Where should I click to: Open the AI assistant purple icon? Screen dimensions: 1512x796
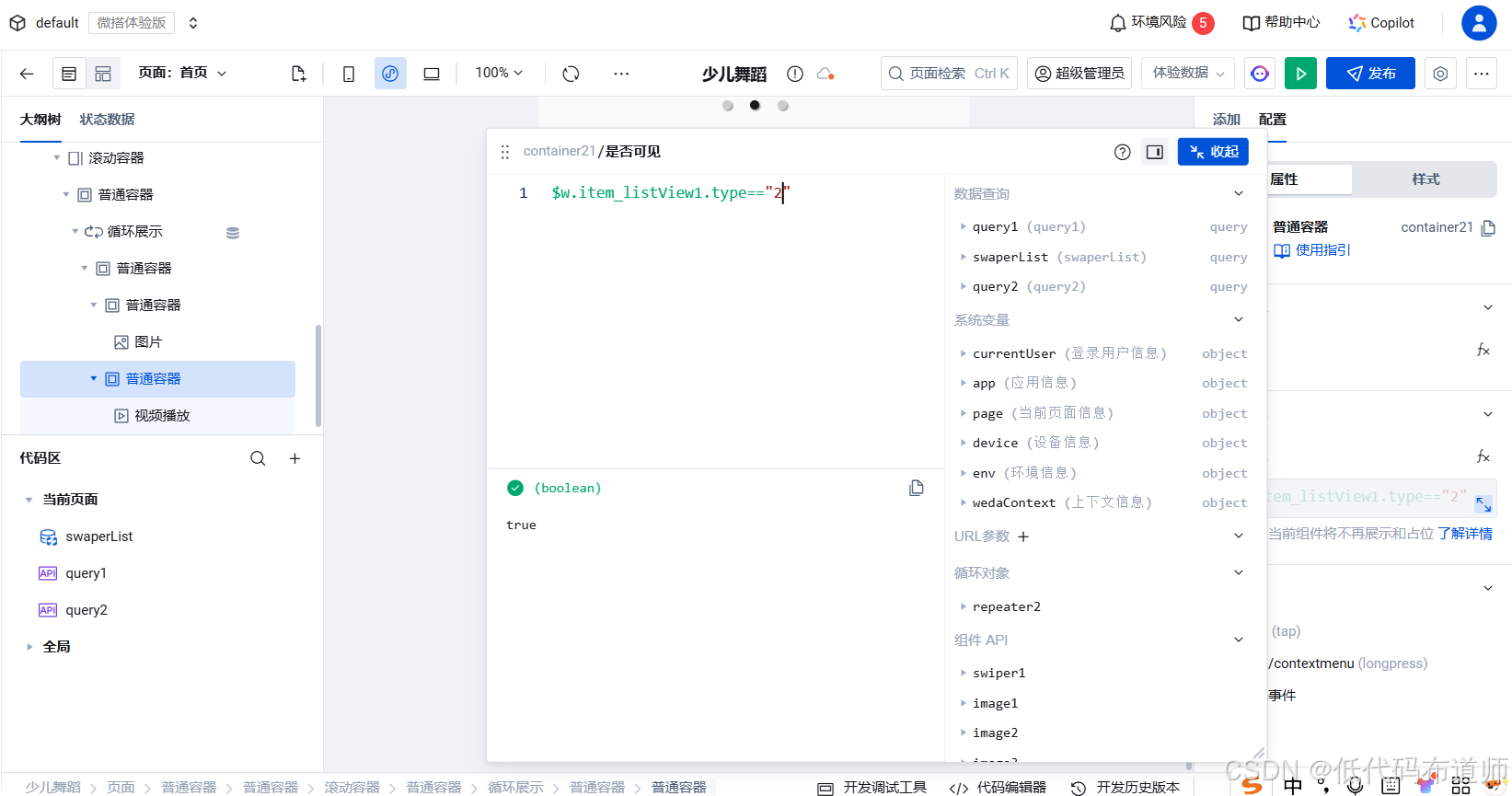[x=1260, y=74]
